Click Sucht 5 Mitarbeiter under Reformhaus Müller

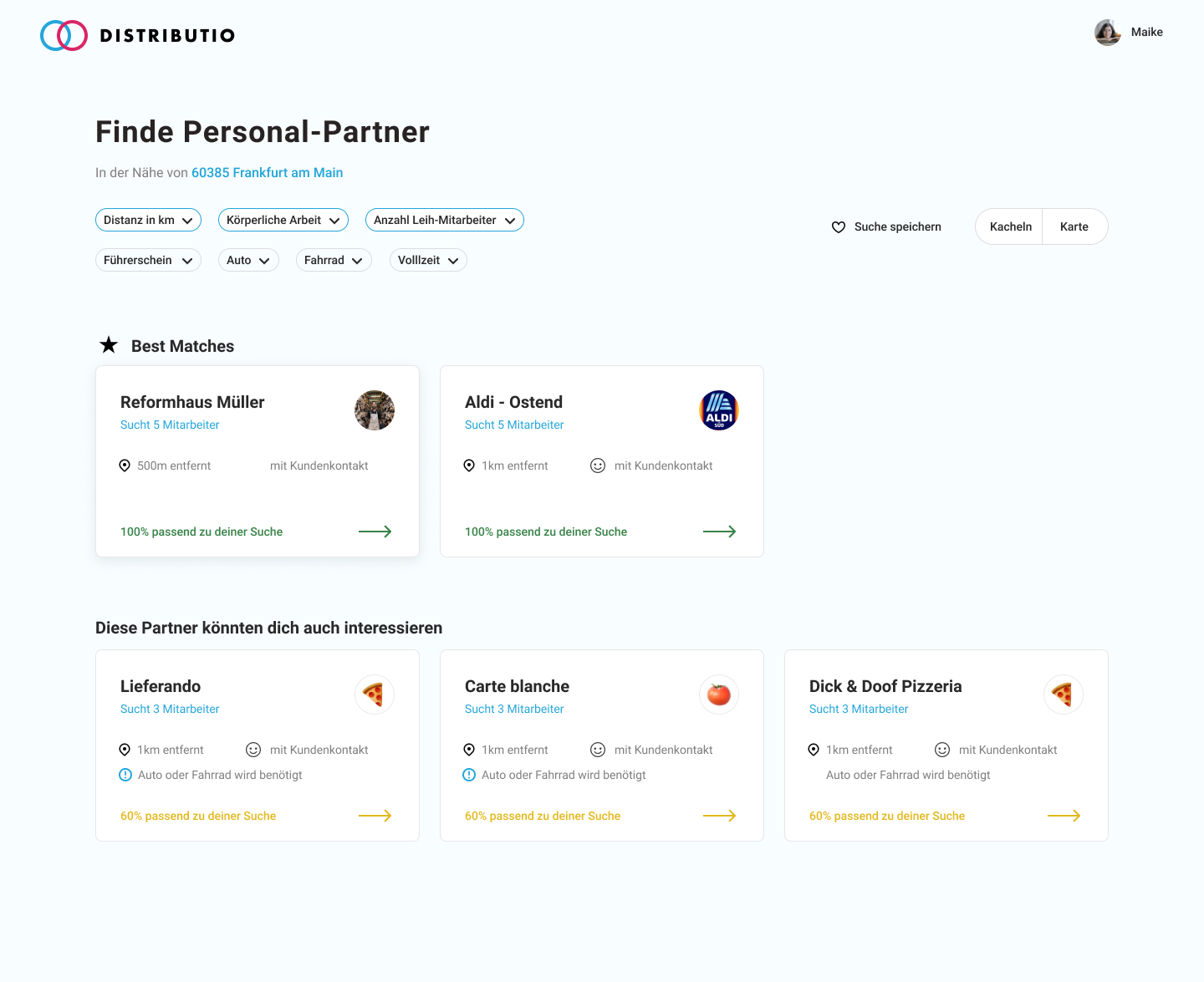pyautogui.click(x=170, y=425)
